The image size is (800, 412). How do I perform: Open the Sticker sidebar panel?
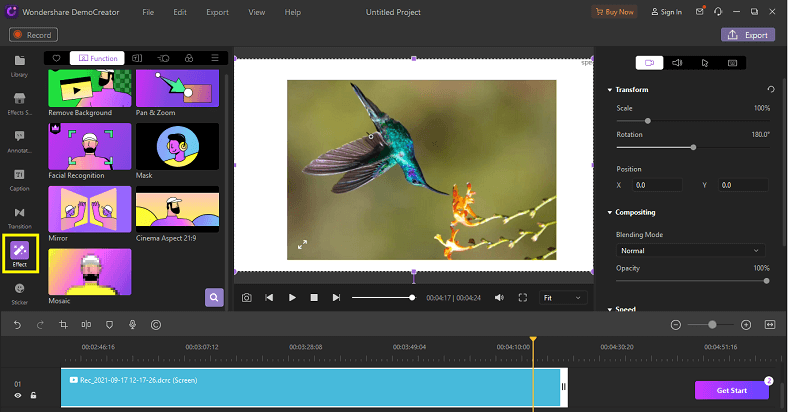coord(19,293)
